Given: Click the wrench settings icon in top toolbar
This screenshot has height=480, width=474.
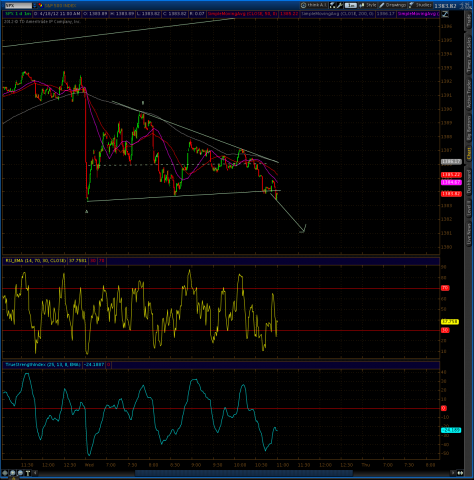Looking at the screenshot, I should click(x=340, y=5).
